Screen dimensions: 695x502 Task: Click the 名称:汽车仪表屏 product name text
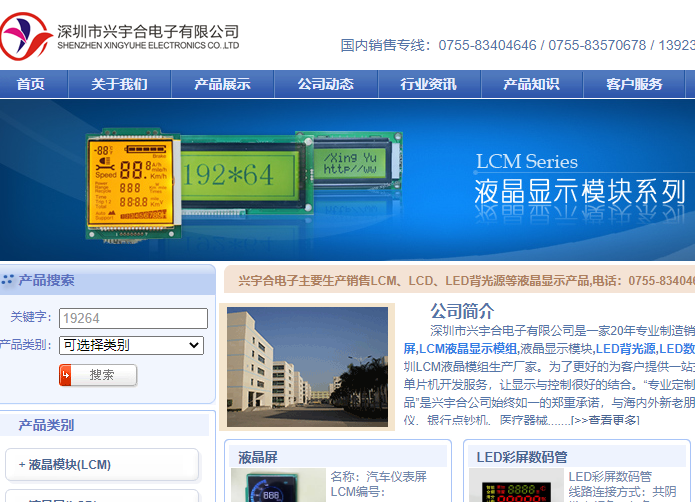tap(379, 477)
